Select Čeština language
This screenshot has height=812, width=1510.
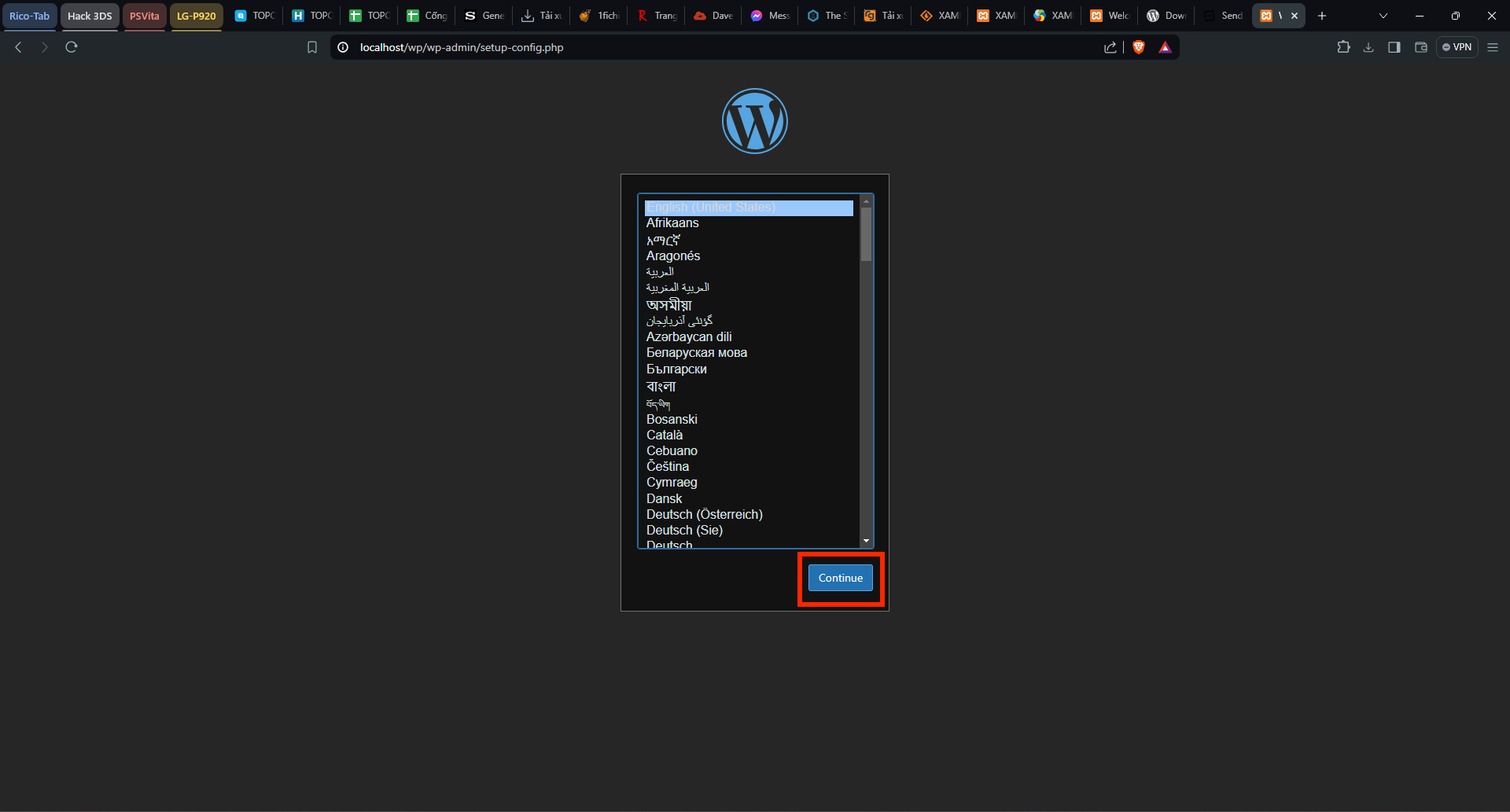[749, 466]
